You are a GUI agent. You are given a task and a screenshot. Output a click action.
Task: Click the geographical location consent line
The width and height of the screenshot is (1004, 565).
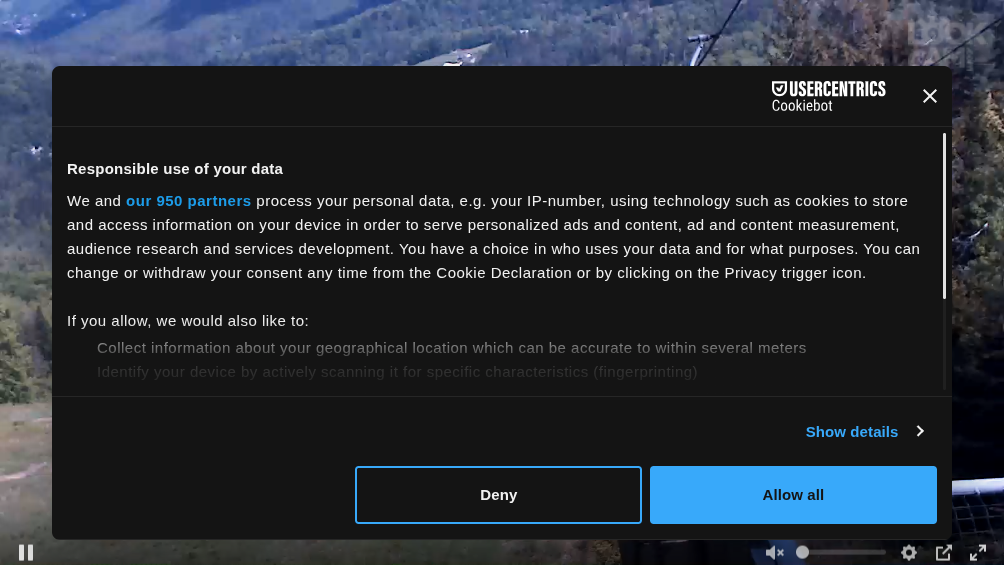451,348
